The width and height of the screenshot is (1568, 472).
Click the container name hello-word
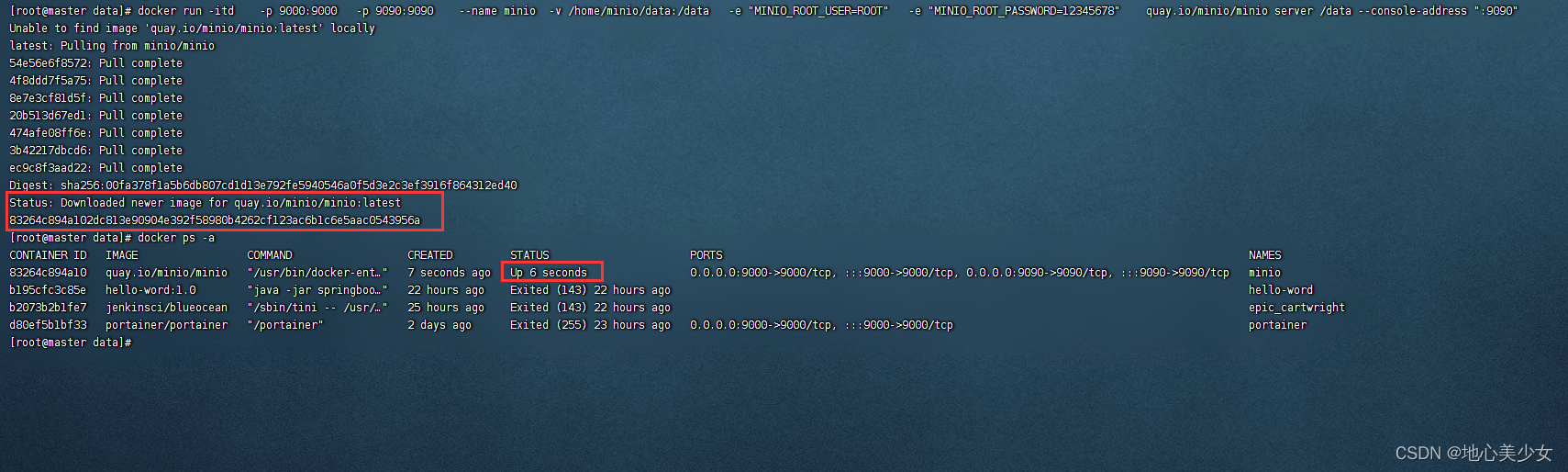1281,290
